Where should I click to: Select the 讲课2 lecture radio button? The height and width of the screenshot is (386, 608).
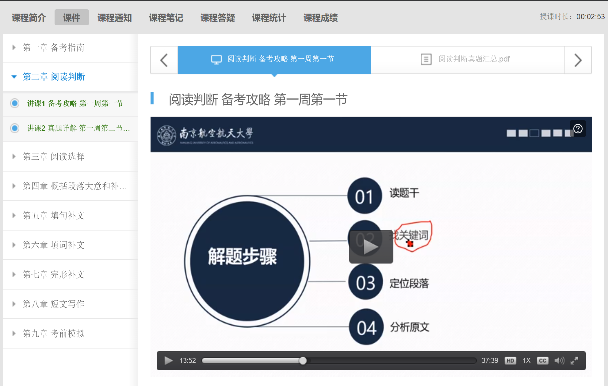(15, 128)
